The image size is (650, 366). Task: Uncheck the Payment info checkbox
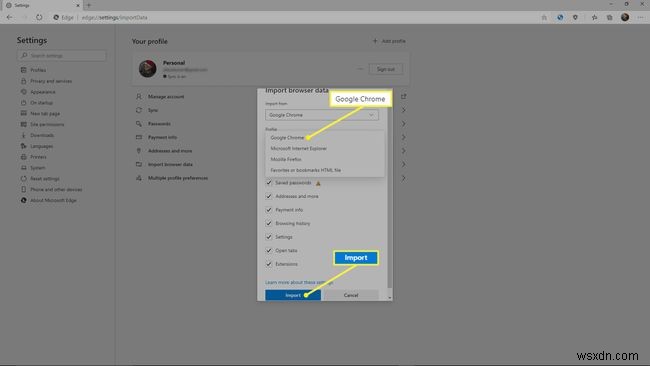click(x=269, y=210)
